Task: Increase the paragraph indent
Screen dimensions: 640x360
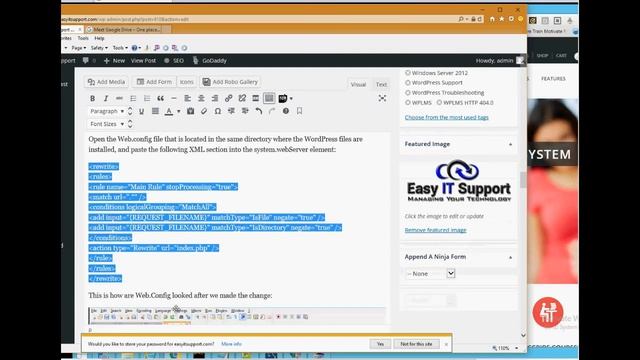Action: pyautogui.click(x=245, y=111)
